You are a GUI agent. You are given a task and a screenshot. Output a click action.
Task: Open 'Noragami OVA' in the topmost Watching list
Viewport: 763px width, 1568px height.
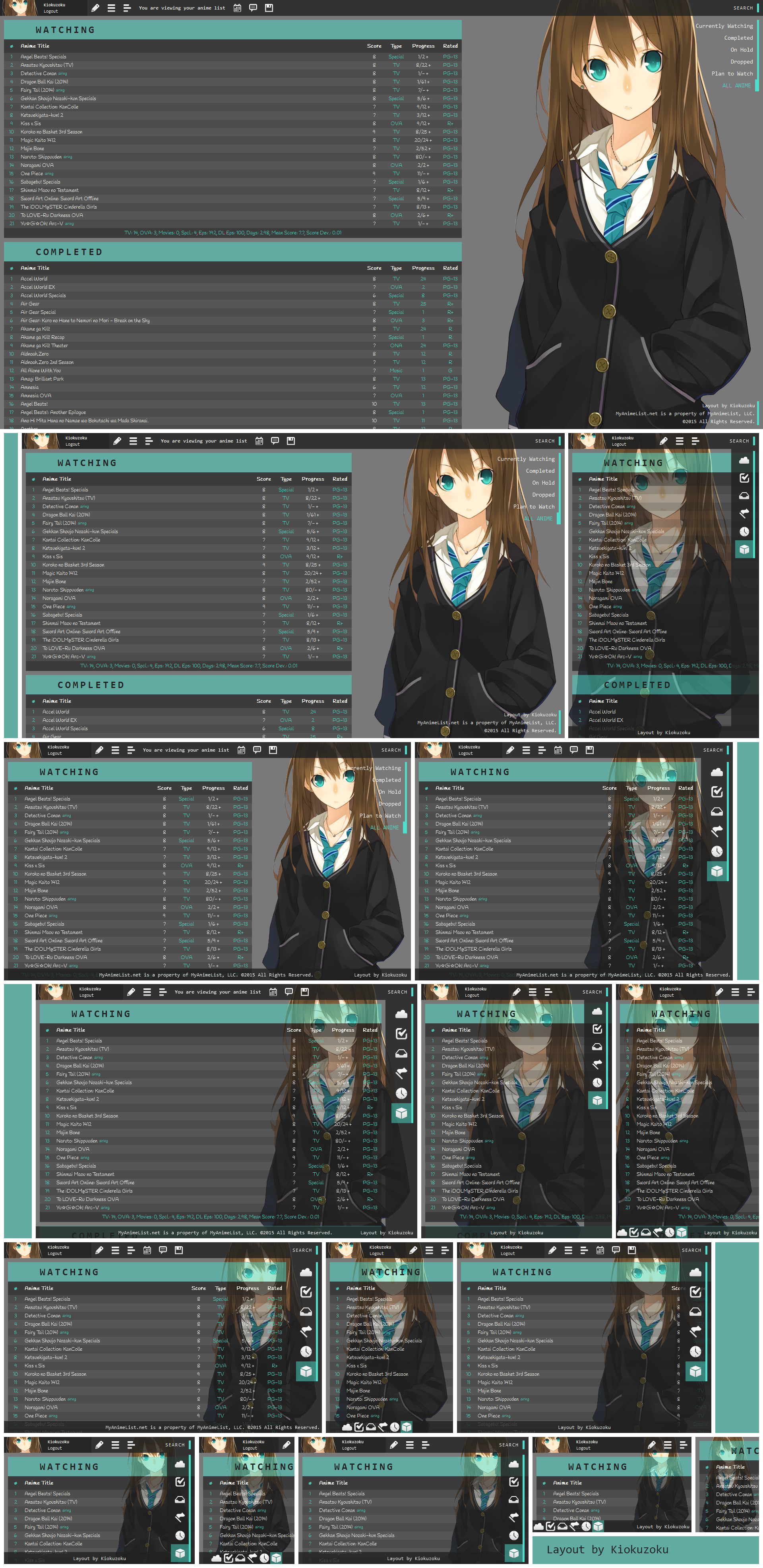click(x=37, y=165)
